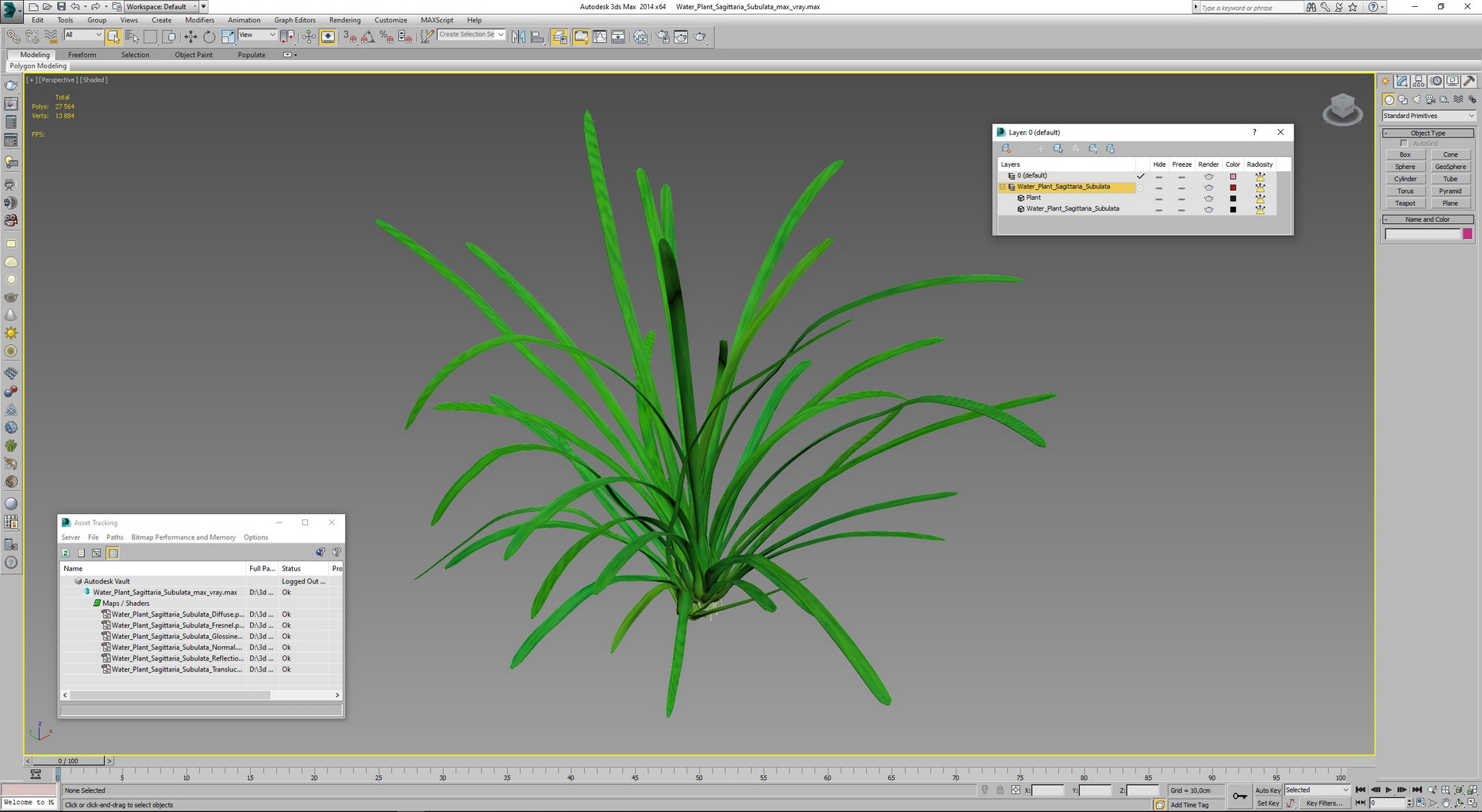Viewport: 1482px width, 812px height.
Task: Open the reference coordinate View dropdown
Action: click(x=256, y=35)
